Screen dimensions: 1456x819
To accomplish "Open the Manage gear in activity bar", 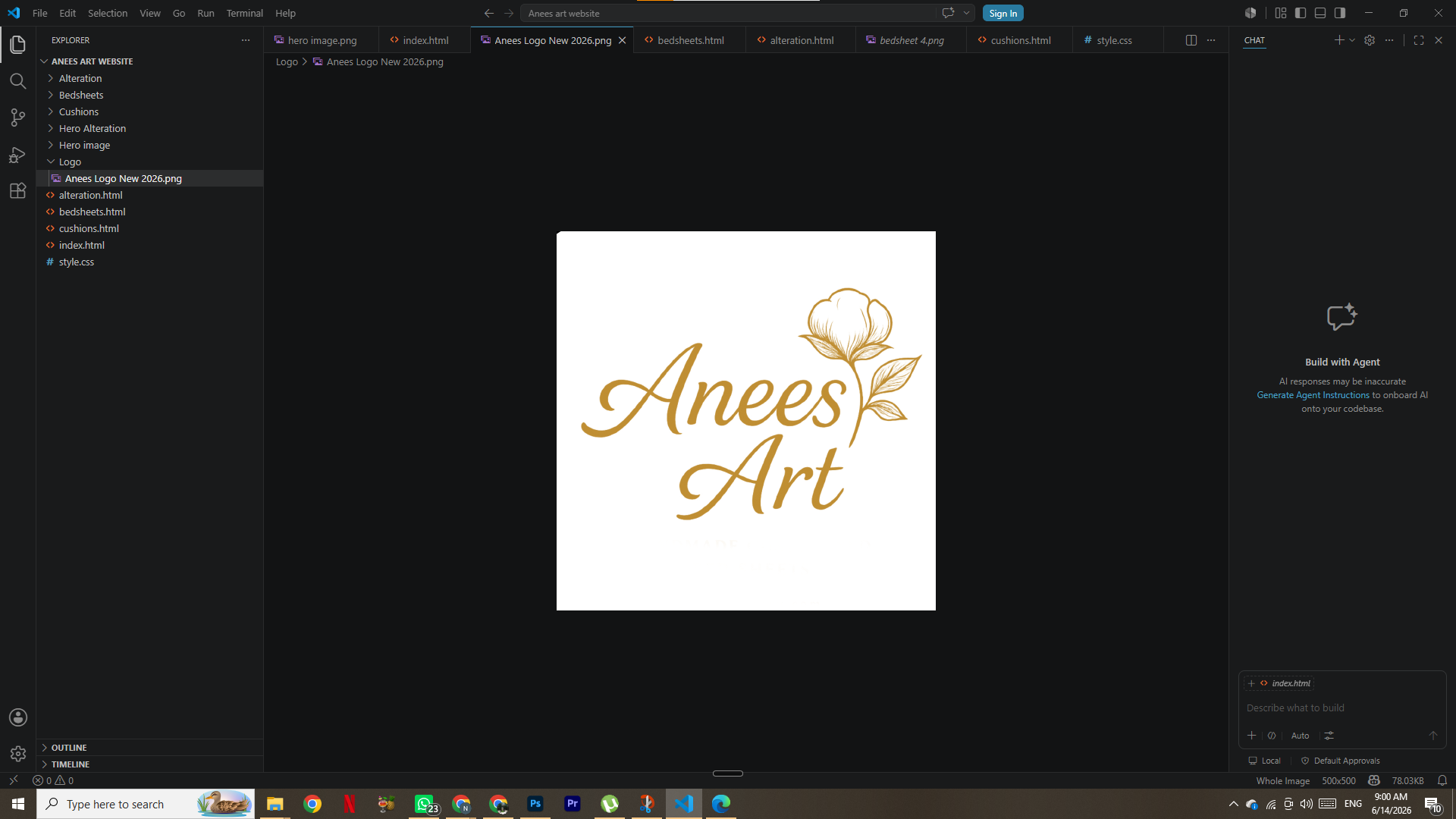I will point(17,754).
